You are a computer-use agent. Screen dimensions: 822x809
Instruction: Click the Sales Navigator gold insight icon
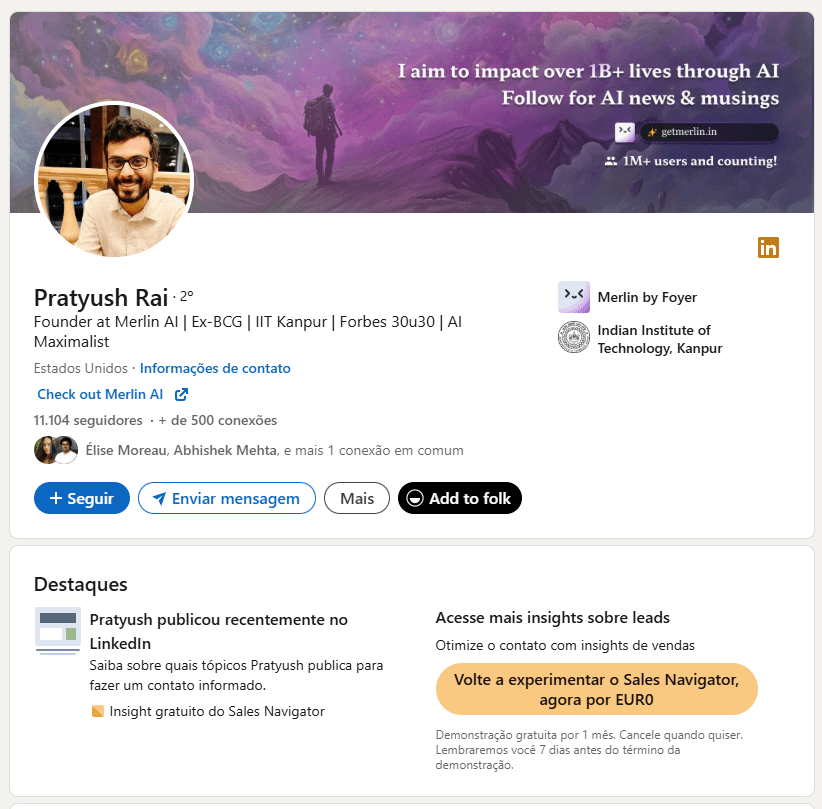[x=98, y=711]
